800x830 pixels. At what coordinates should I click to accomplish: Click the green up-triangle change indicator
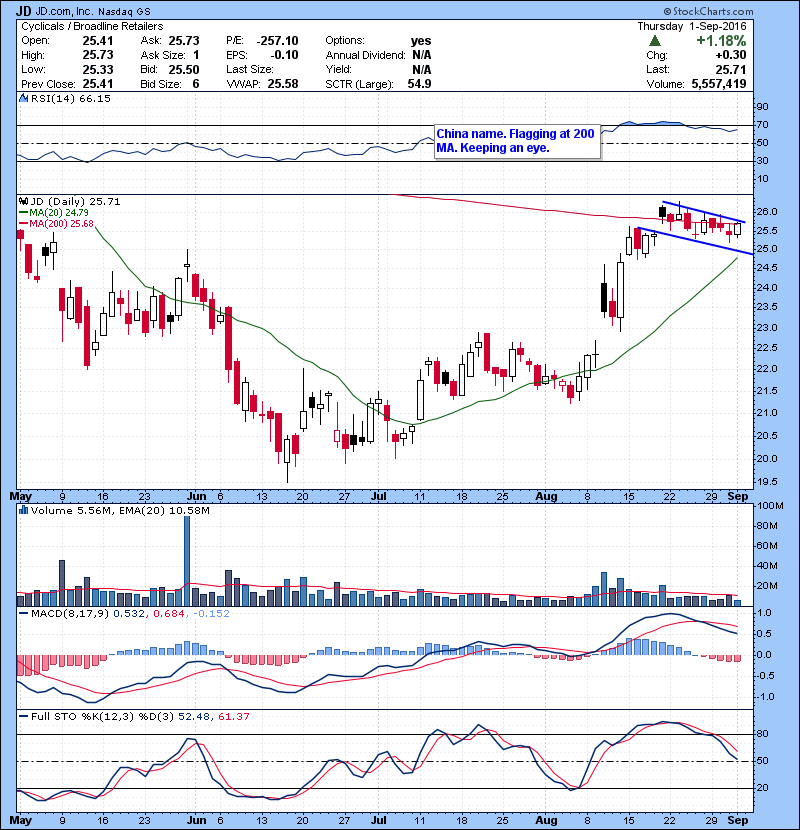[655, 41]
